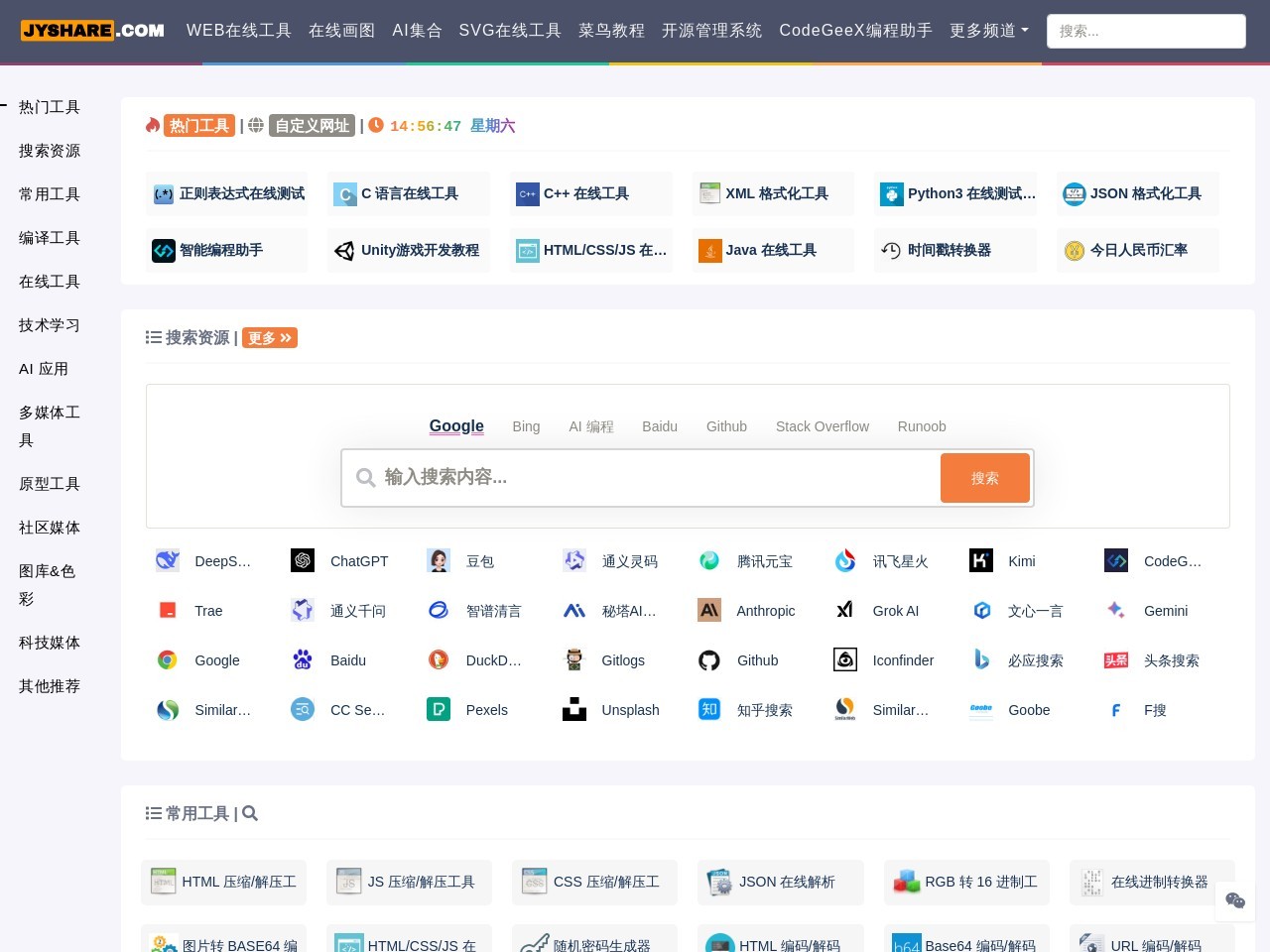Viewport: 1270px width, 952px height.
Task: Click the 自定义网址 badge
Action: point(313,126)
